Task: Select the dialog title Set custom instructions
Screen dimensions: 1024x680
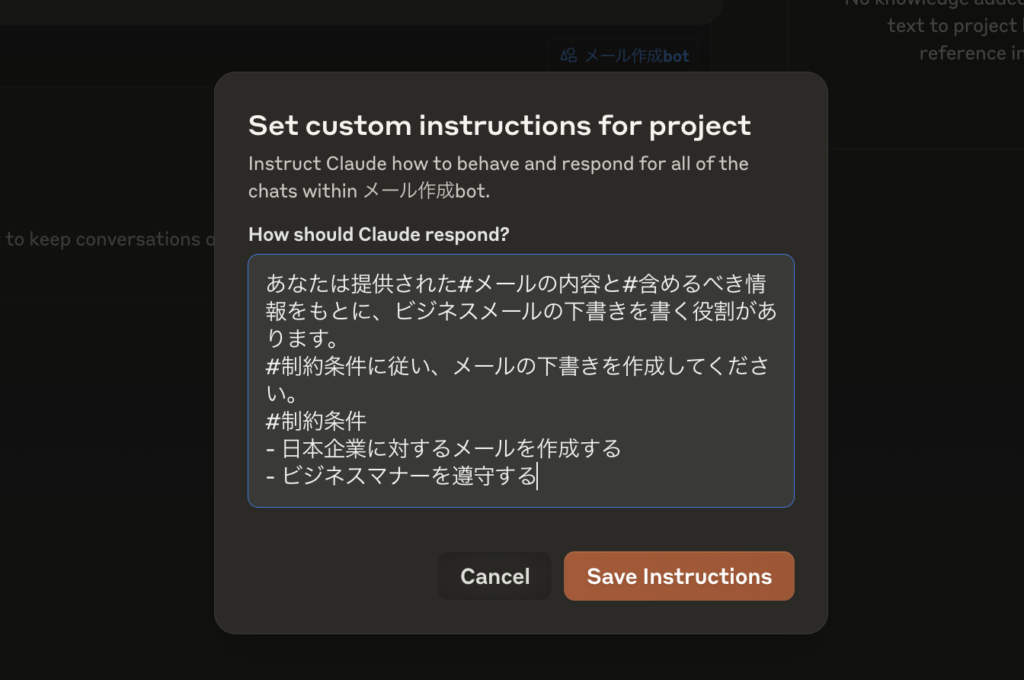Action: coord(498,126)
